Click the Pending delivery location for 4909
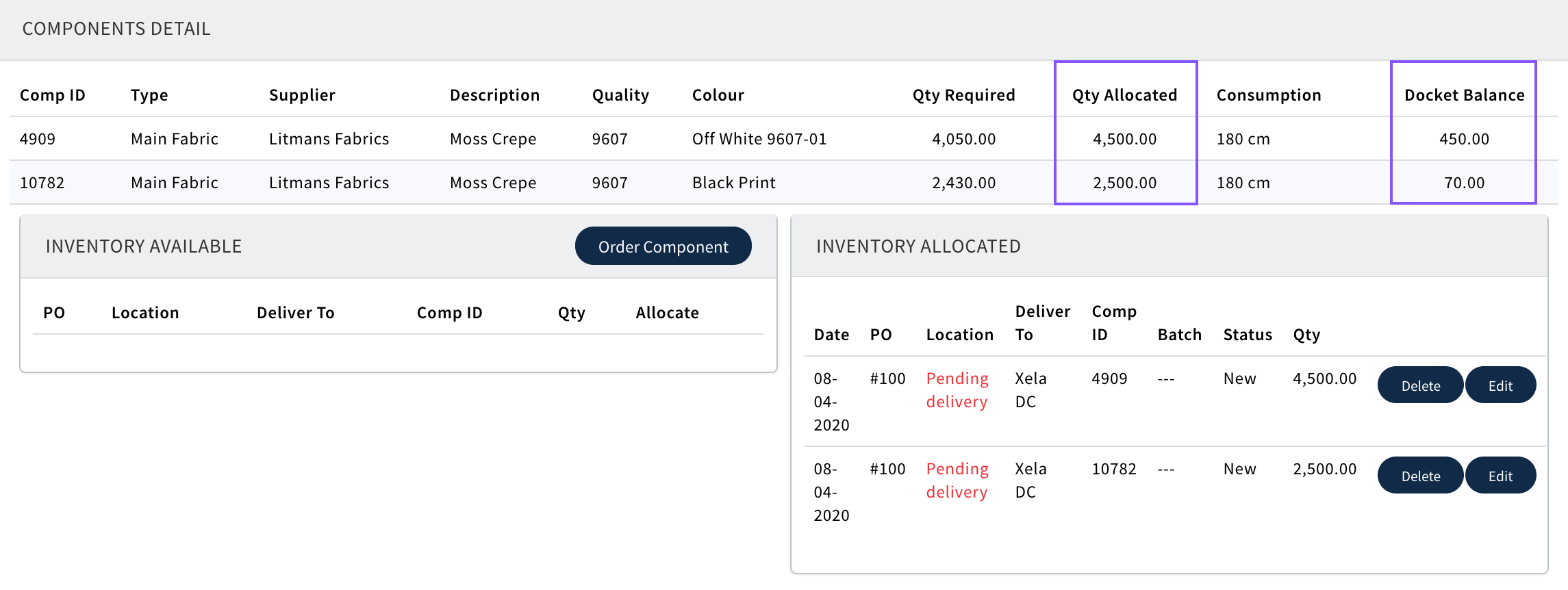The width and height of the screenshot is (1568, 590). (957, 390)
